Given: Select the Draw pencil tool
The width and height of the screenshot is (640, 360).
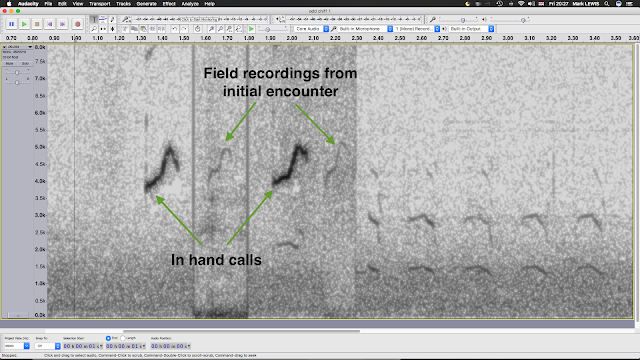Looking at the screenshot, I should [x=112, y=19].
